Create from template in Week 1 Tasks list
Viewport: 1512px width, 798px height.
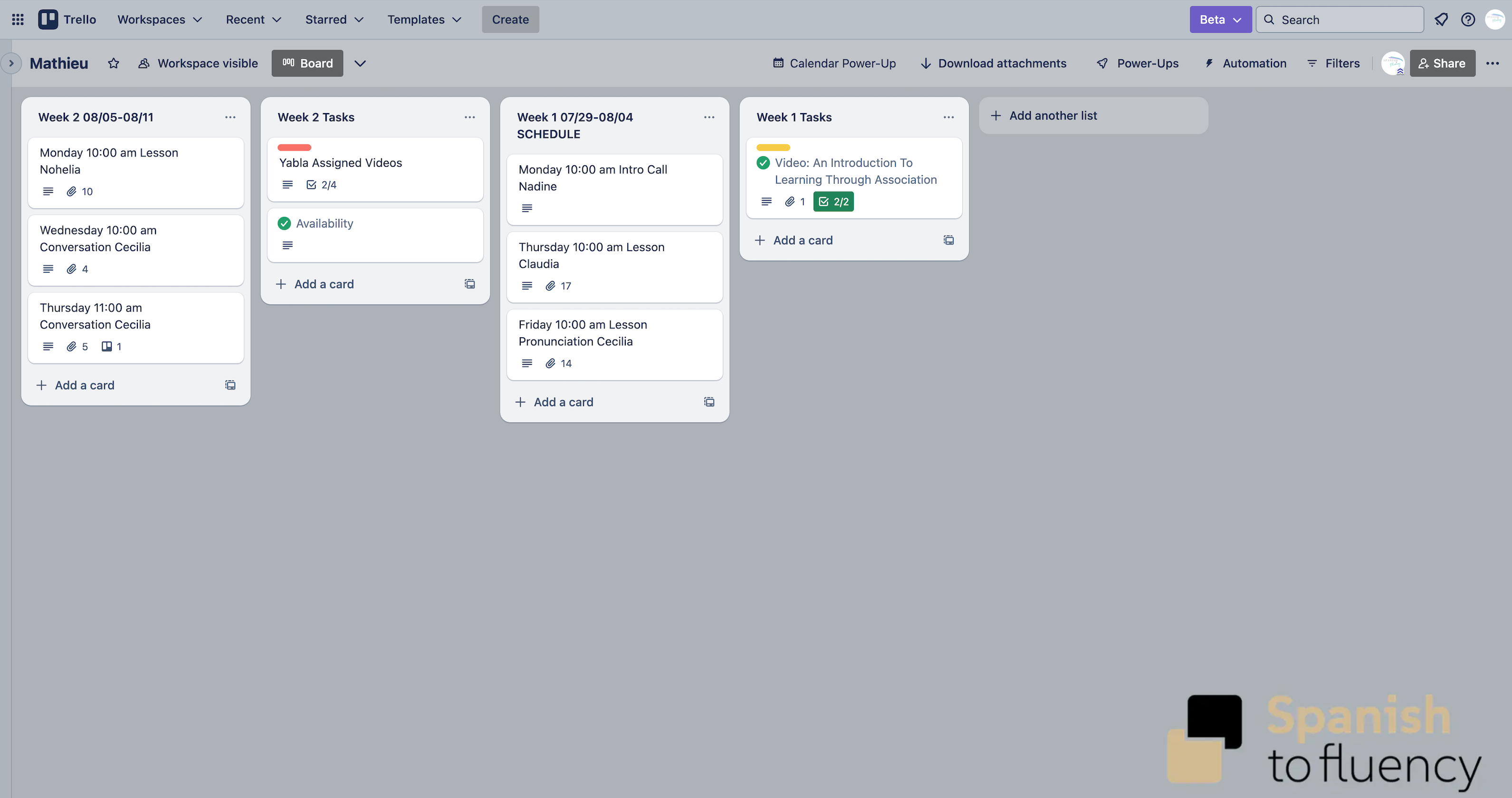(x=948, y=240)
